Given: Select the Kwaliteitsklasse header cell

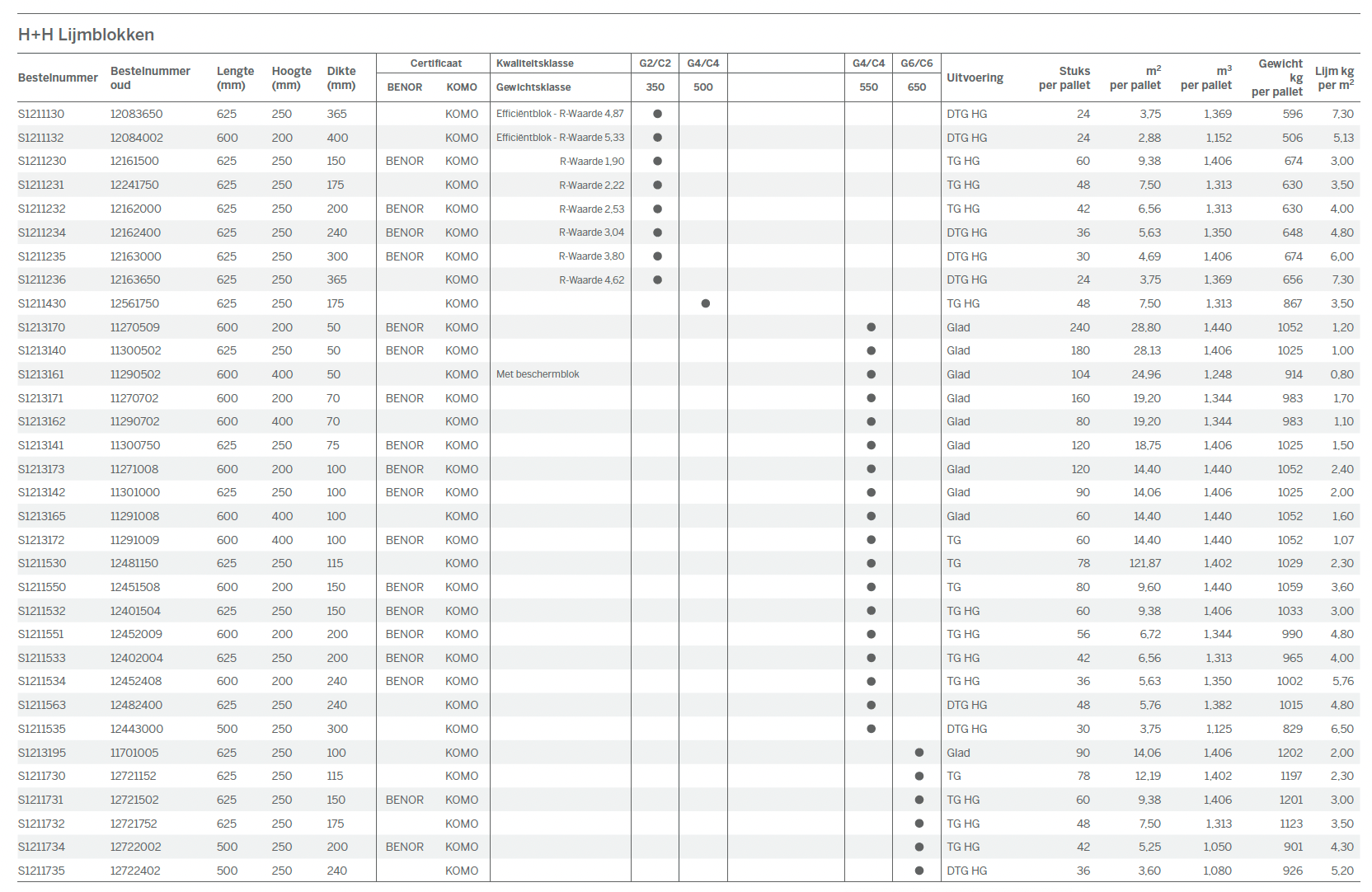Looking at the screenshot, I should click(534, 63).
